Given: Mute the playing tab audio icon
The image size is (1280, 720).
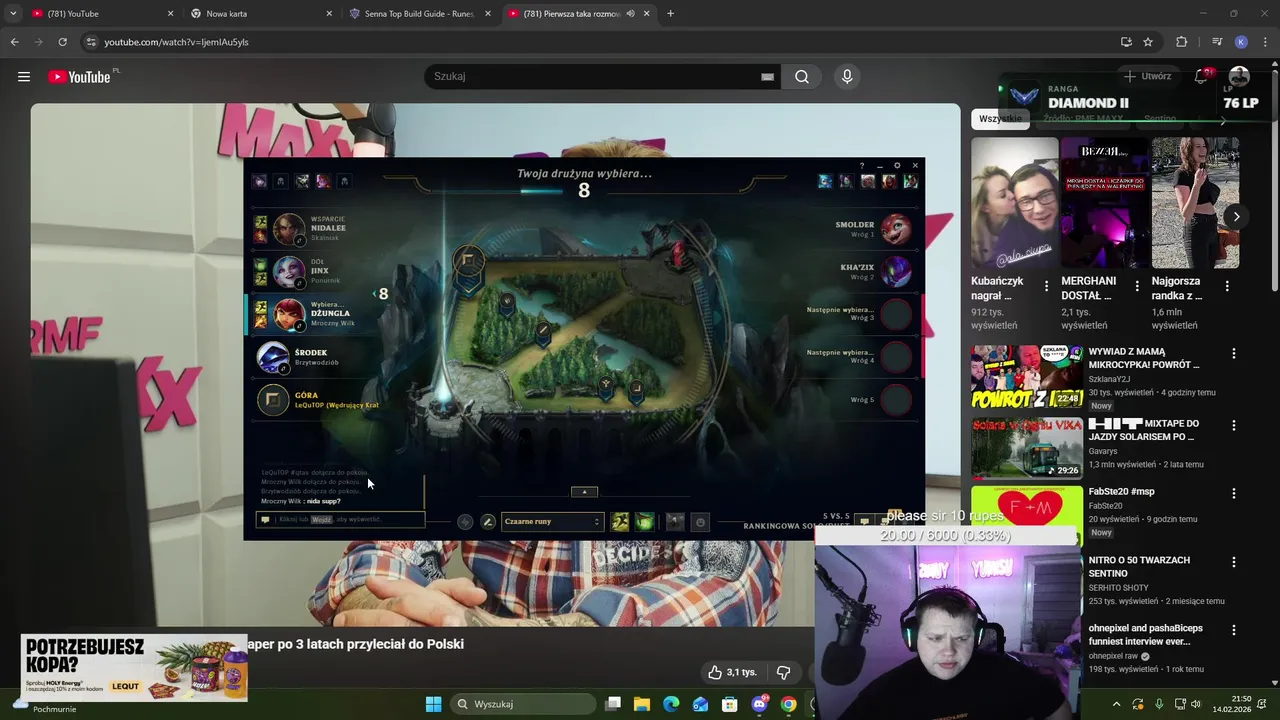Looking at the screenshot, I should point(630,14).
